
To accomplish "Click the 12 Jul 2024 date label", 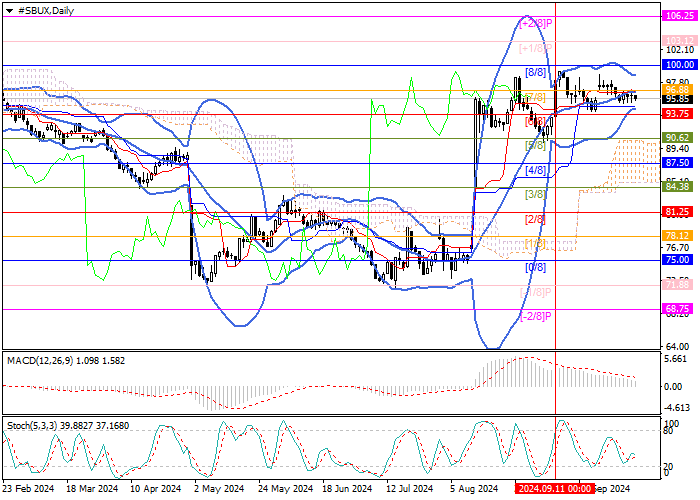I will click(x=410, y=489).
